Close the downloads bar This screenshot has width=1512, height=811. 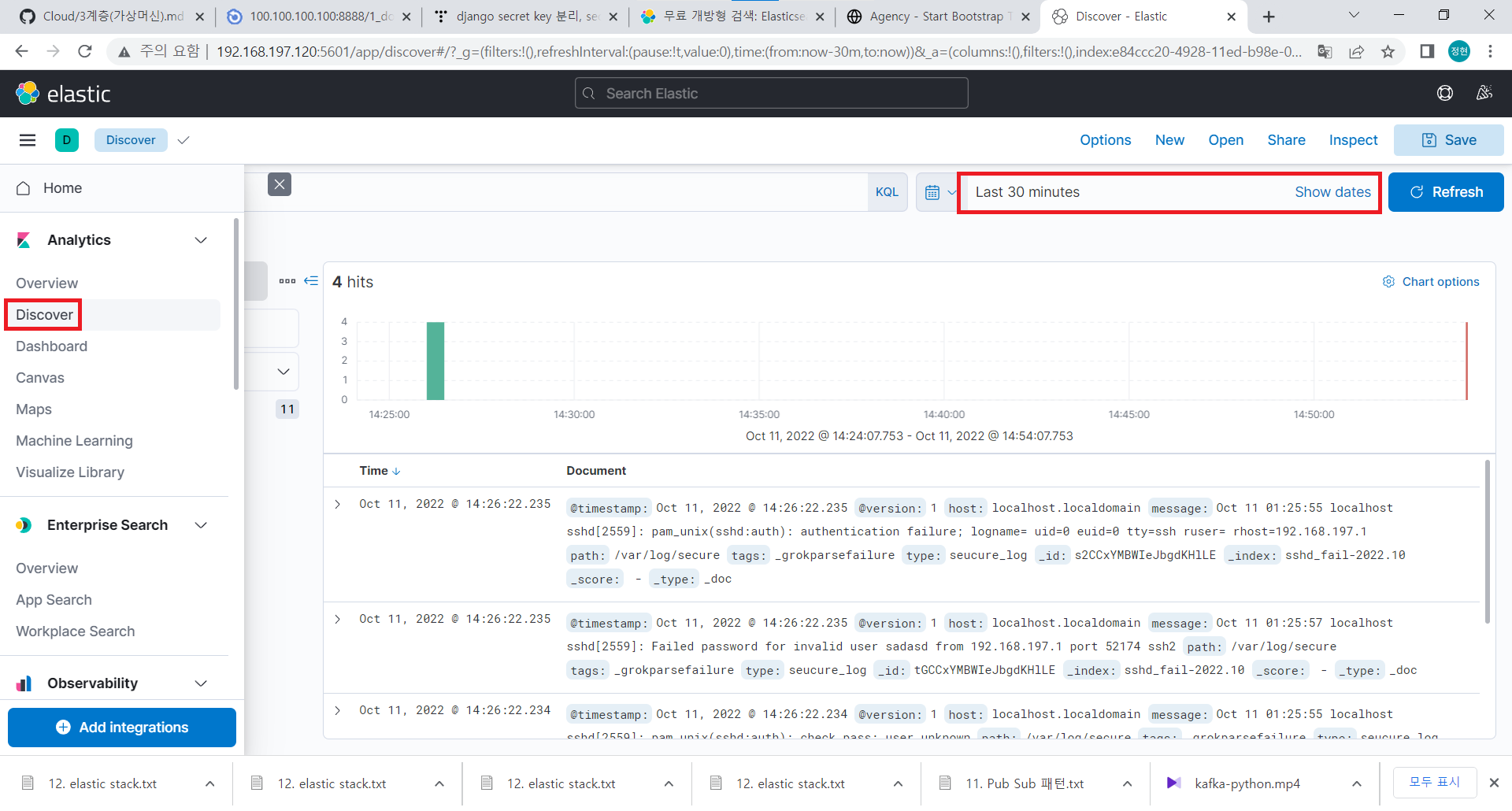point(1494,783)
